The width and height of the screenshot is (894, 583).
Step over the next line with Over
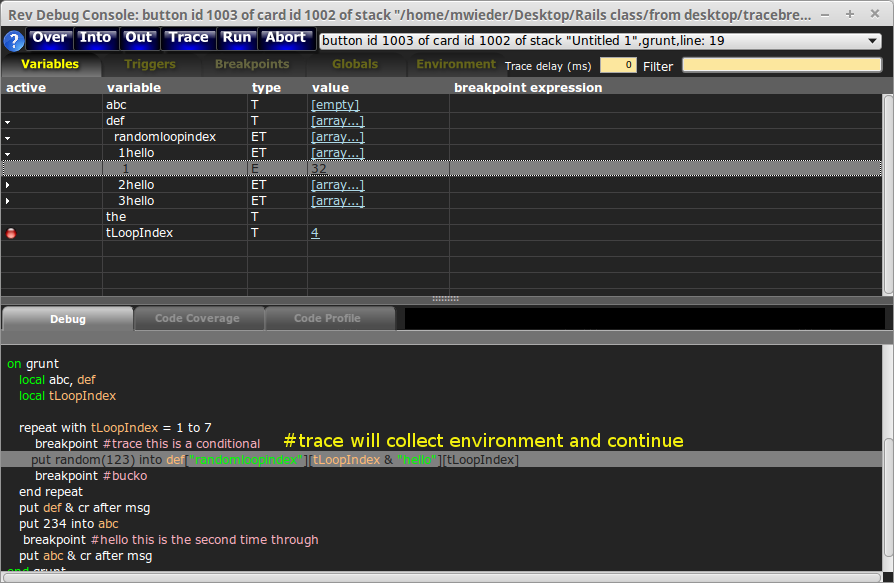pos(49,38)
